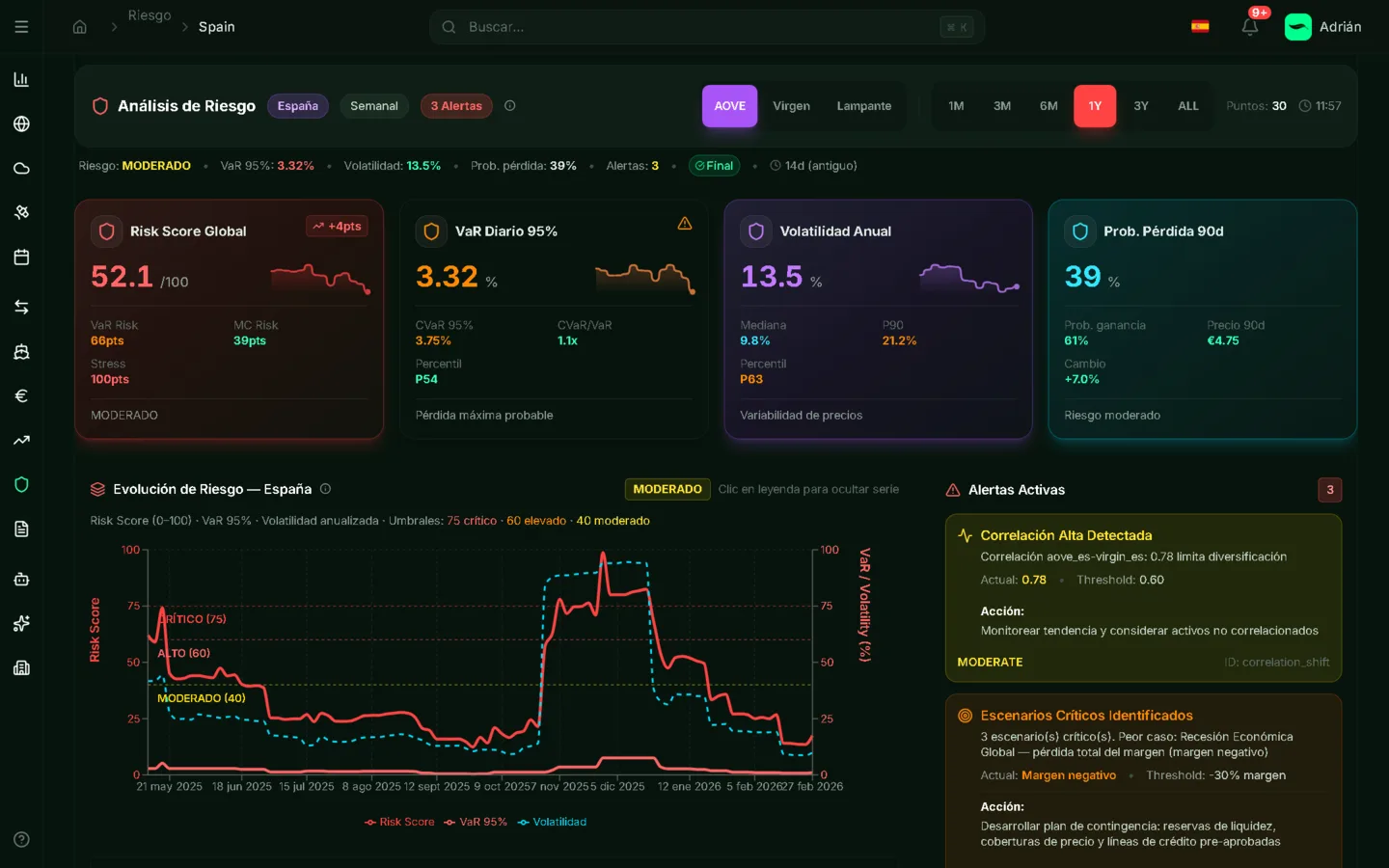Click the globe icon in sidebar
The image size is (1389, 868).
click(x=21, y=123)
